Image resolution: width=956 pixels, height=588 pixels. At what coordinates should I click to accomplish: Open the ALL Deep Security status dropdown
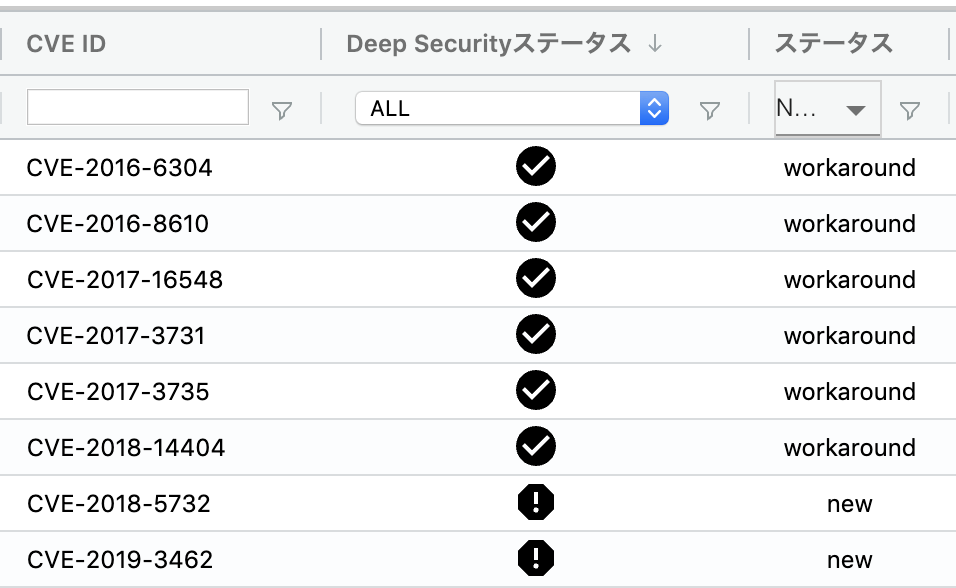[512, 109]
